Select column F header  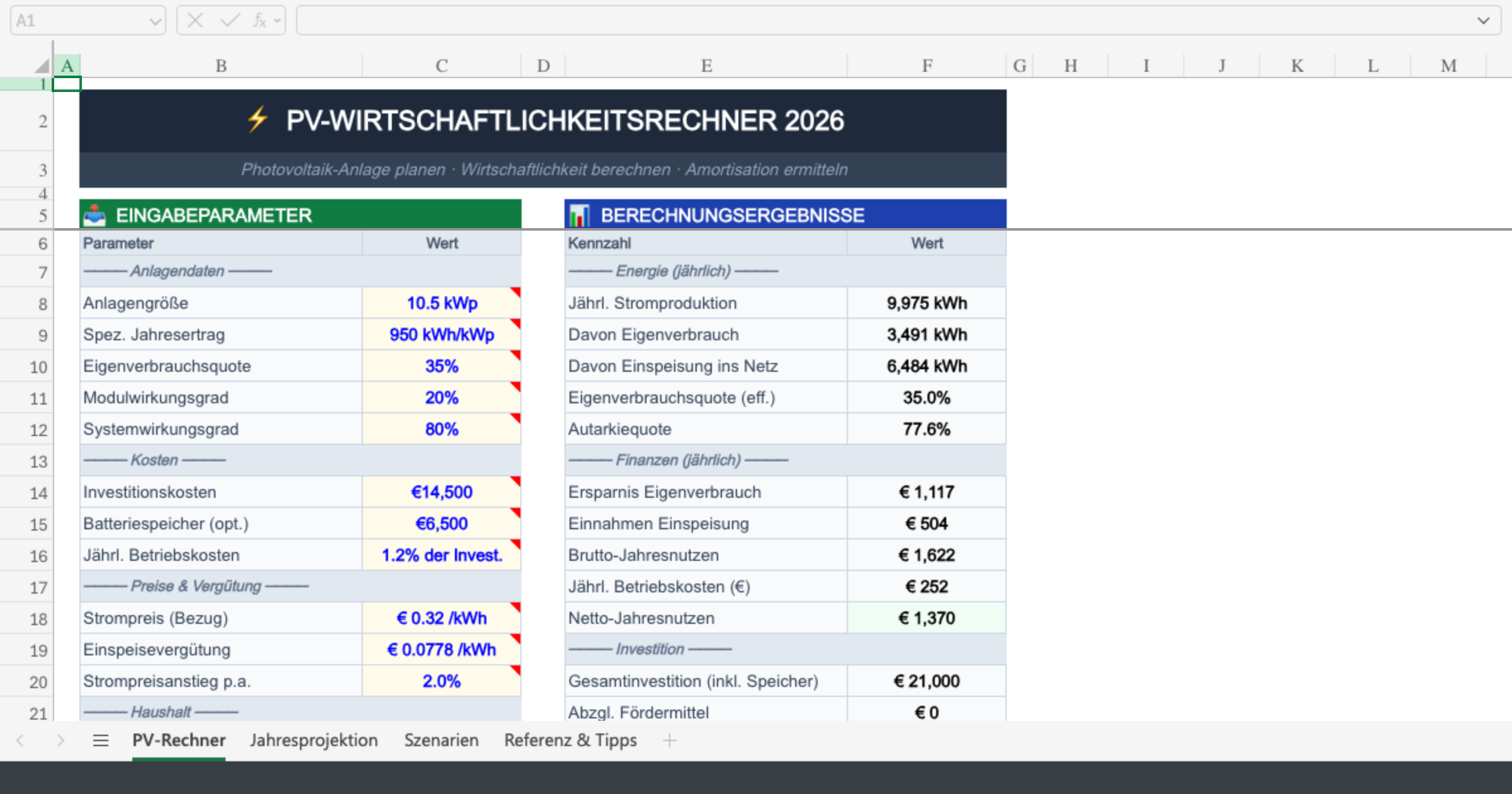(927, 66)
